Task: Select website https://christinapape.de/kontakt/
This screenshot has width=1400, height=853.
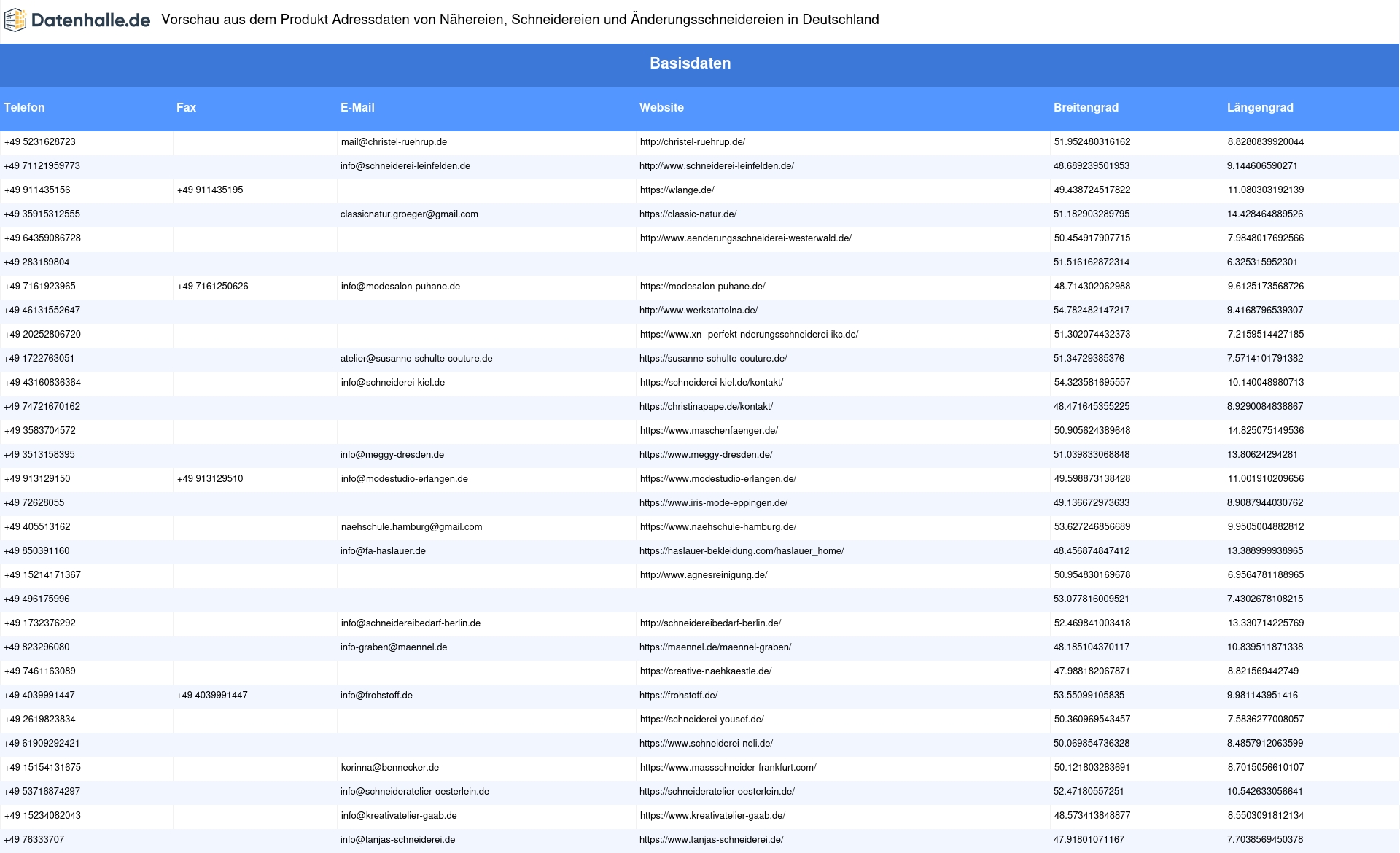Action: tap(707, 407)
